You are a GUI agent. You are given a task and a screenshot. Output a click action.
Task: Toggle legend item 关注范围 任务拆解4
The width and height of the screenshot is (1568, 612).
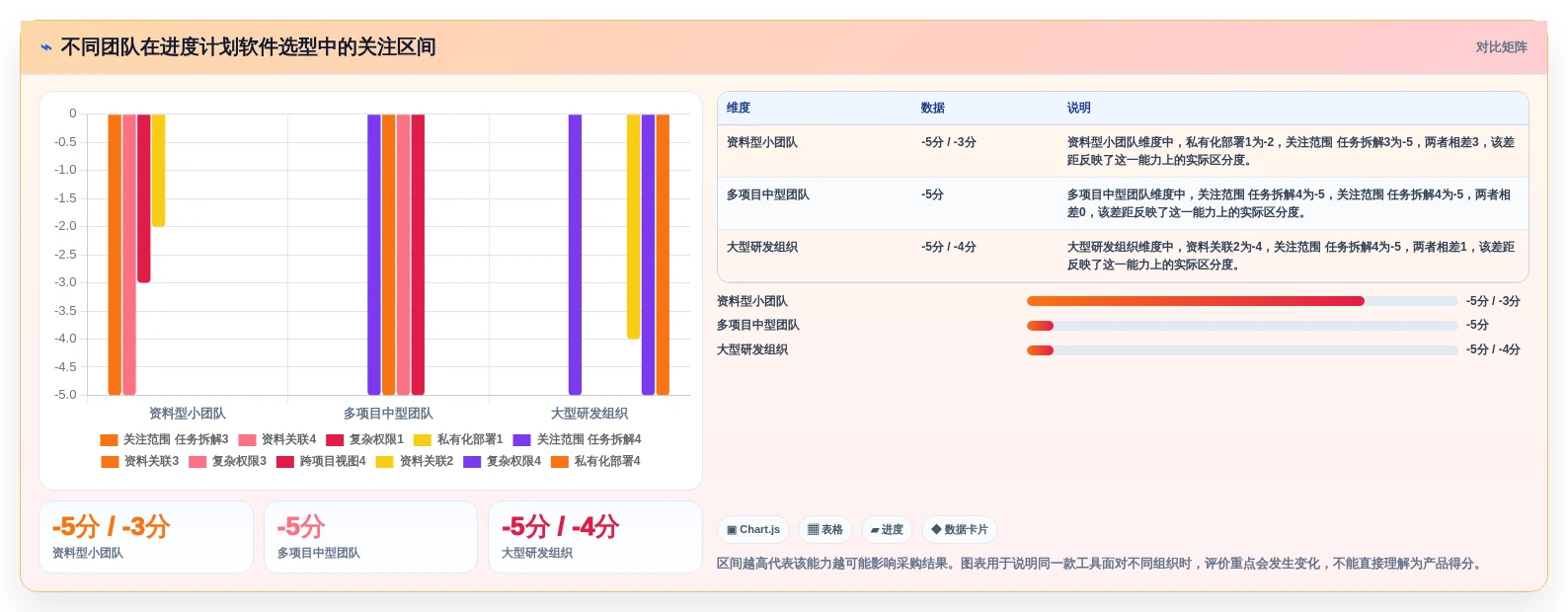(x=578, y=439)
